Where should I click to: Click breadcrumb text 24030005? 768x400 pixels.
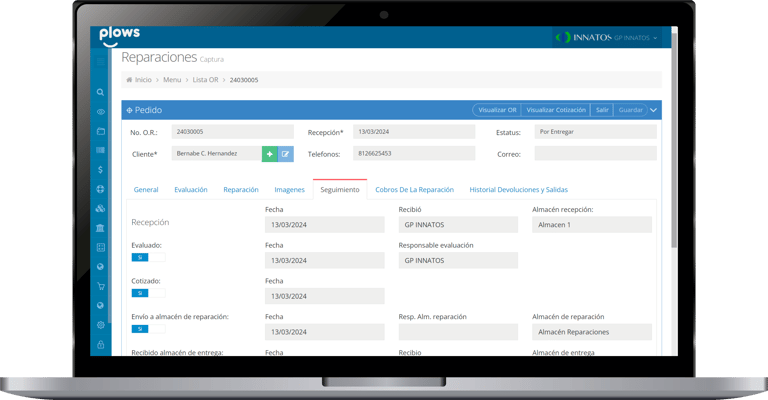[x=244, y=80]
